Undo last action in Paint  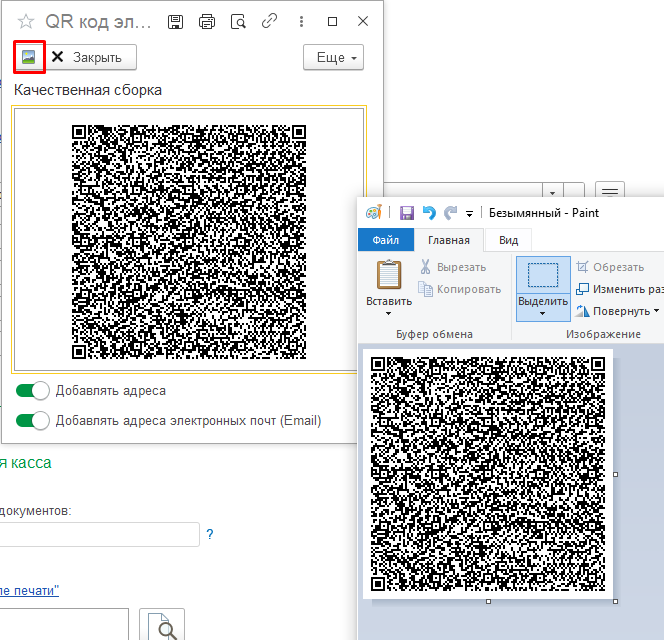click(x=429, y=213)
